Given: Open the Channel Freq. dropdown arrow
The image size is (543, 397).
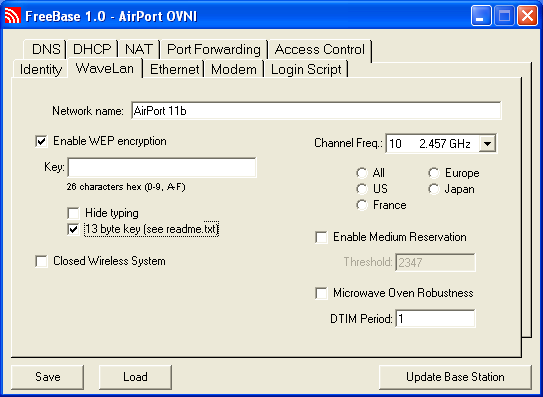Looking at the screenshot, I should 487,143.
